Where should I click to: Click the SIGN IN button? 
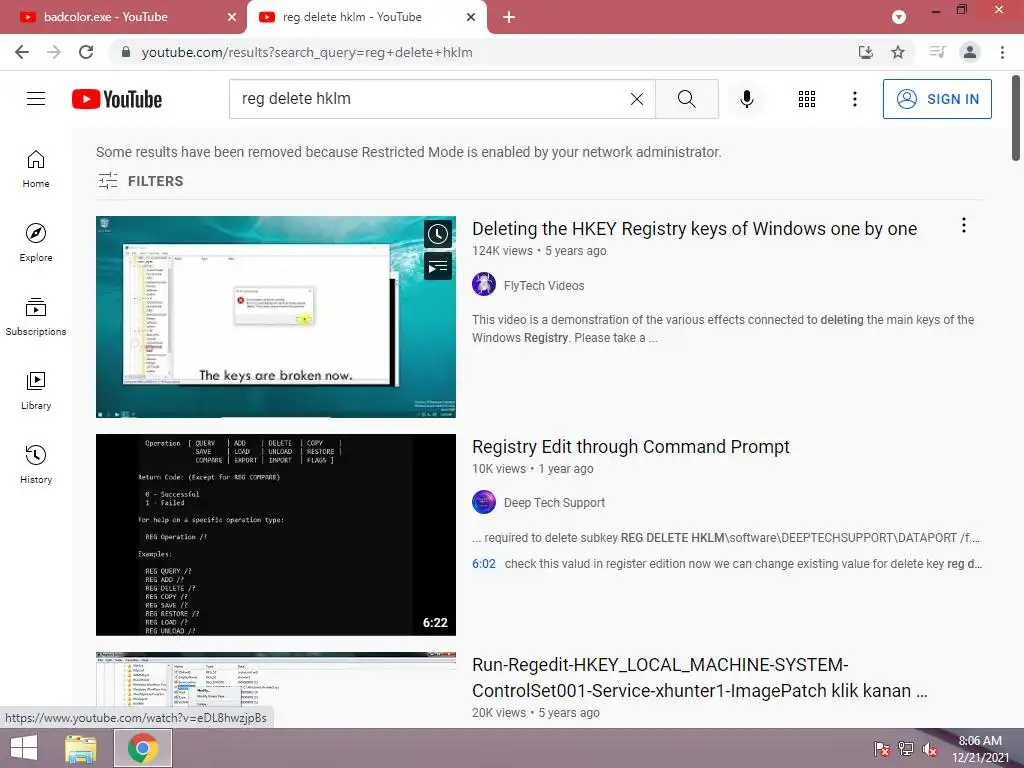click(x=936, y=99)
